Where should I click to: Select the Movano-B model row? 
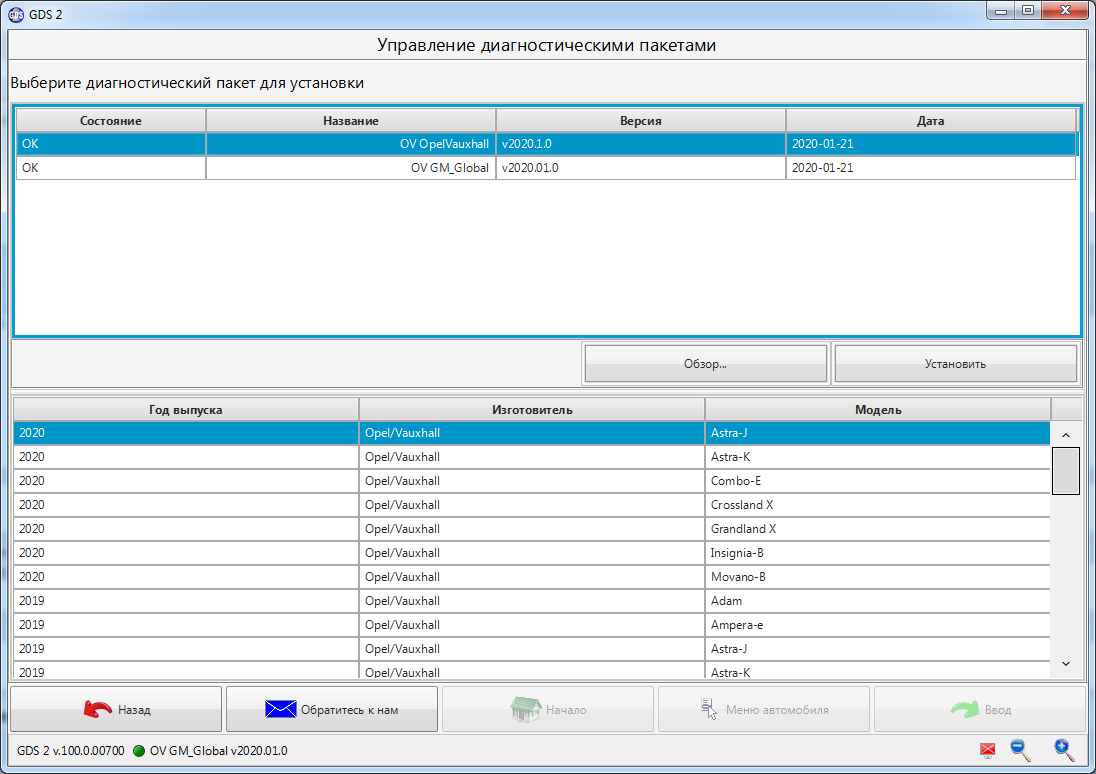[x=532, y=577]
